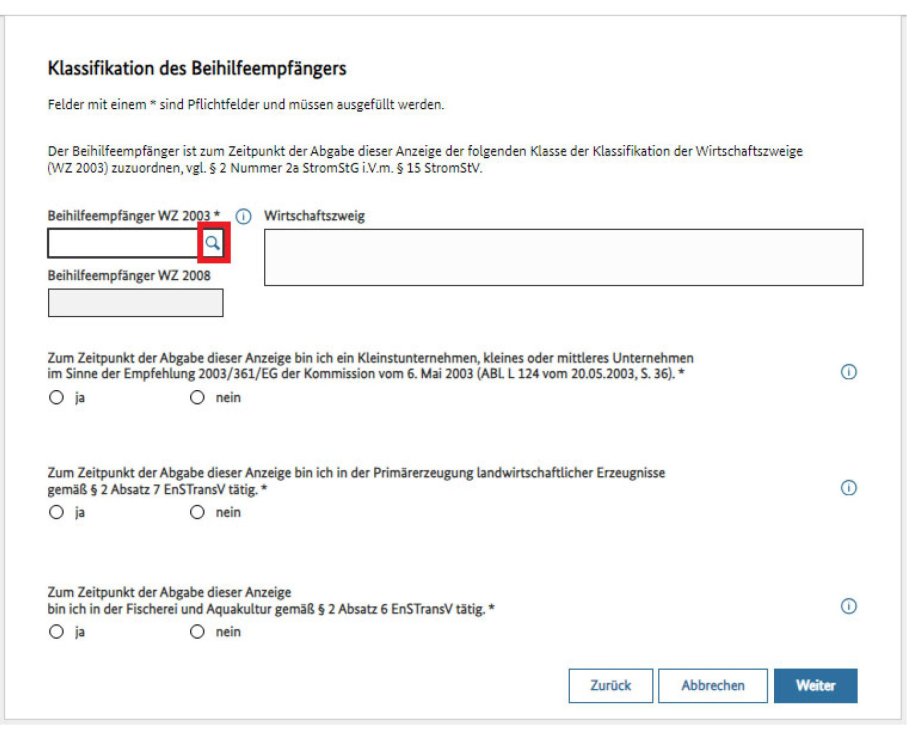The height and width of the screenshot is (730, 912).
Task: Open info icon for Kleinstunternehmen question
Action: pos(849,372)
